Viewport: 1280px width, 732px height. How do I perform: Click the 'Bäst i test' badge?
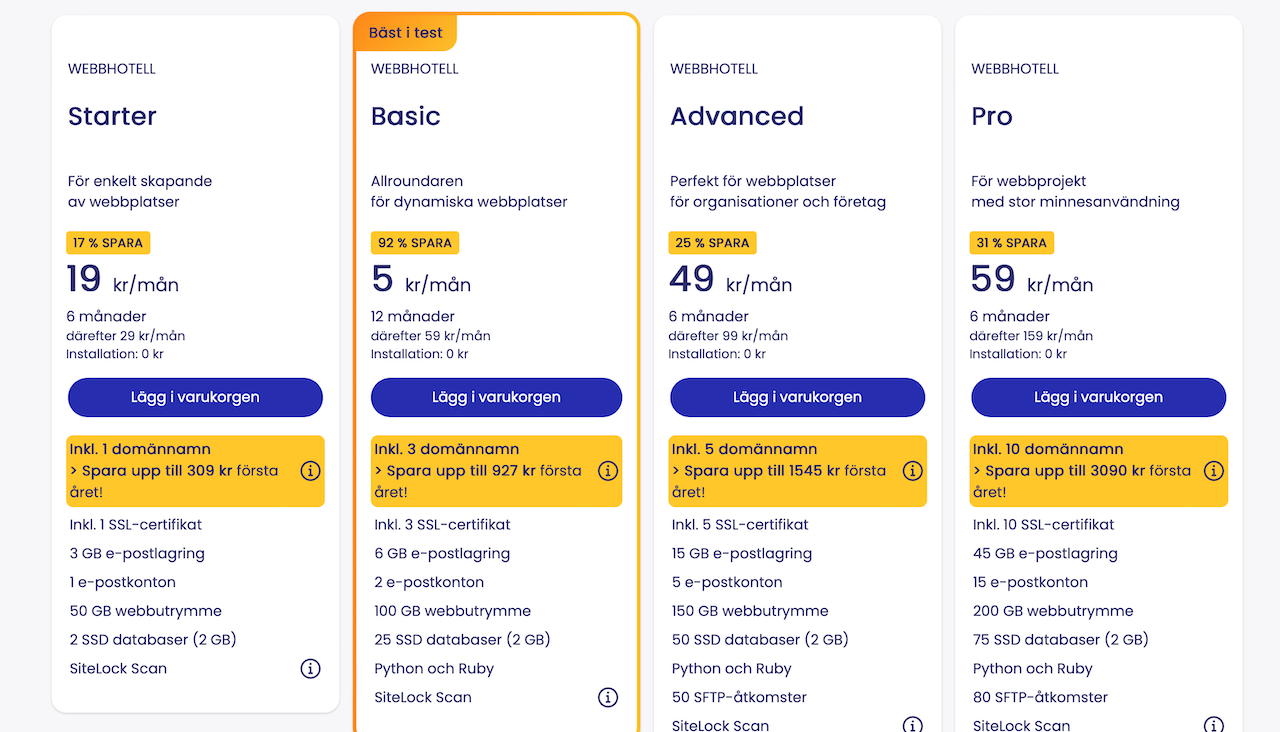(405, 32)
